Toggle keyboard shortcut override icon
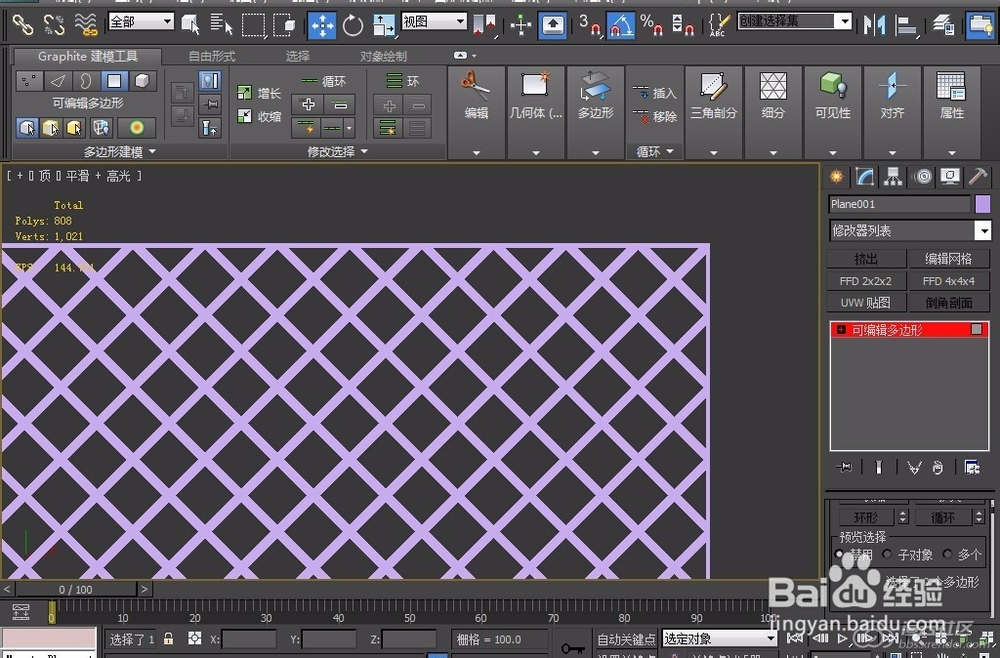Screen dimensions: 1000x658 pos(552,26)
